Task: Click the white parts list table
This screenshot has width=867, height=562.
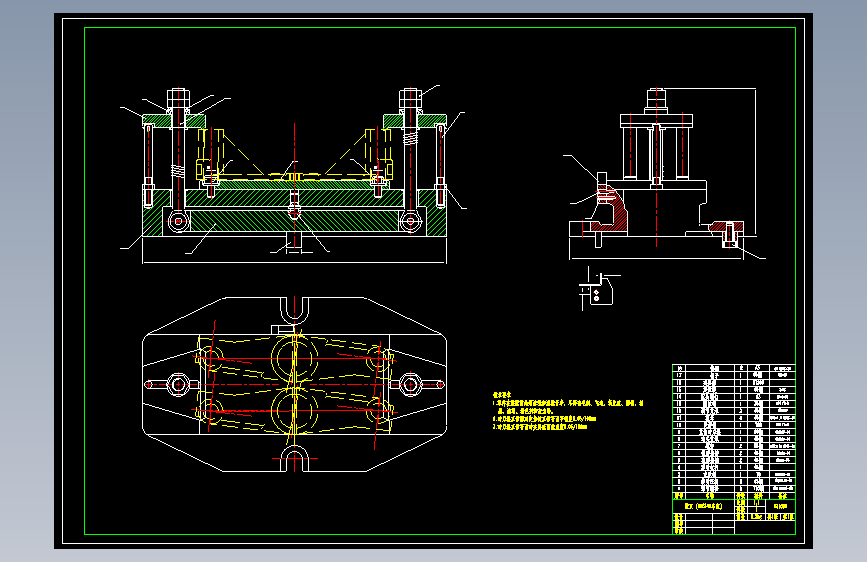Action: point(734,428)
